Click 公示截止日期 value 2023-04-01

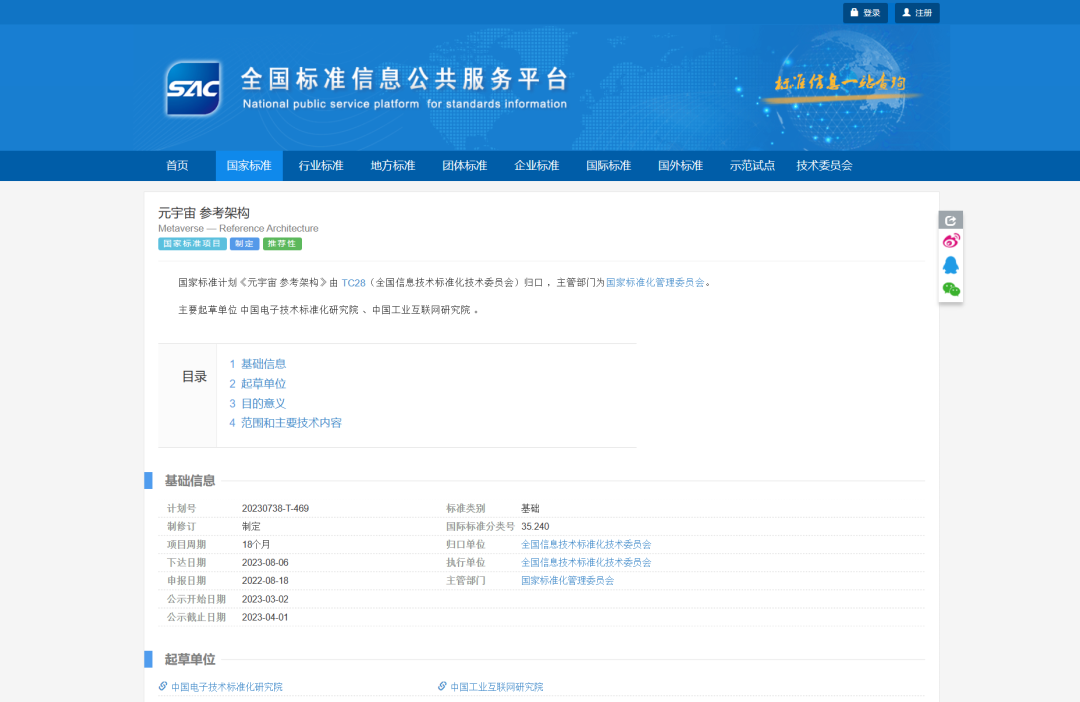coord(265,617)
